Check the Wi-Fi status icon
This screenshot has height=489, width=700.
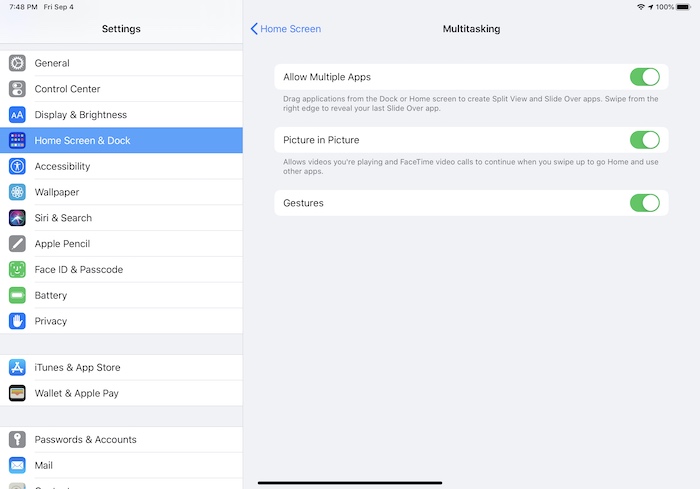[641, 7]
